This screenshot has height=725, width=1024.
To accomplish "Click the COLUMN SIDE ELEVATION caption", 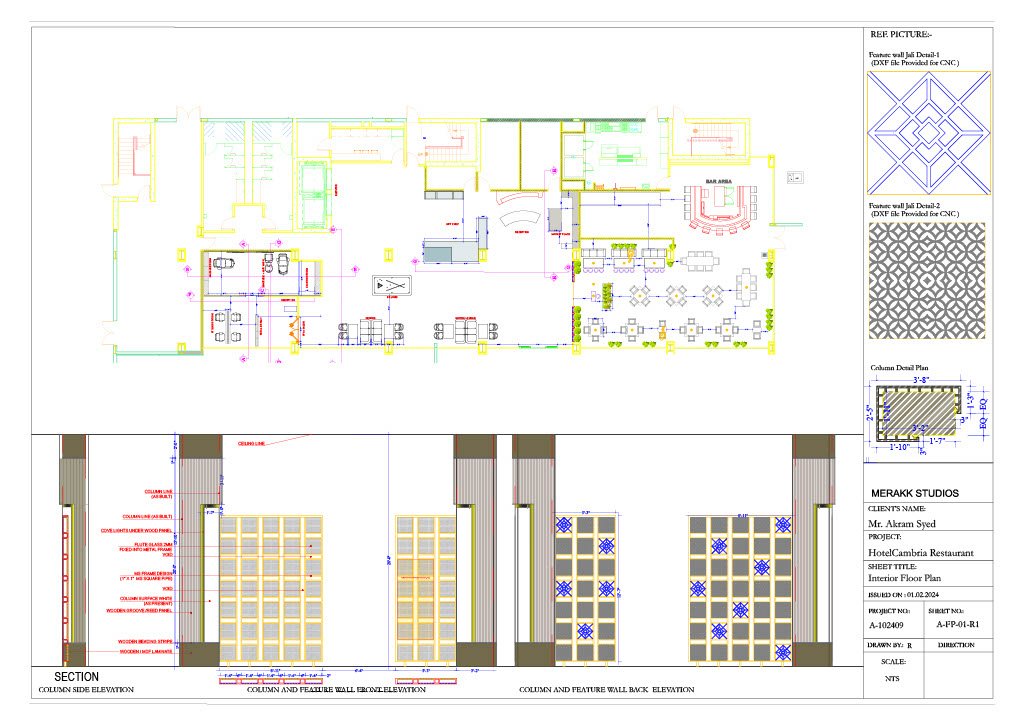I will pyautogui.click(x=86, y=690).
